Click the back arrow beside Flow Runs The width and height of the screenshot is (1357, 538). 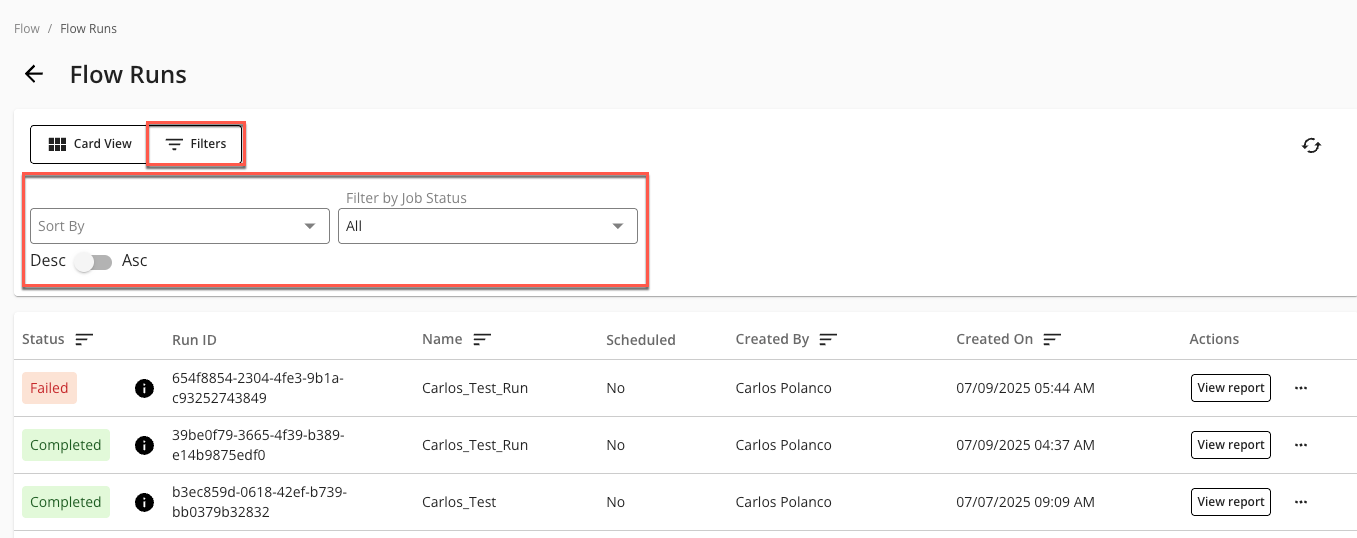click(x=34, y=74)
